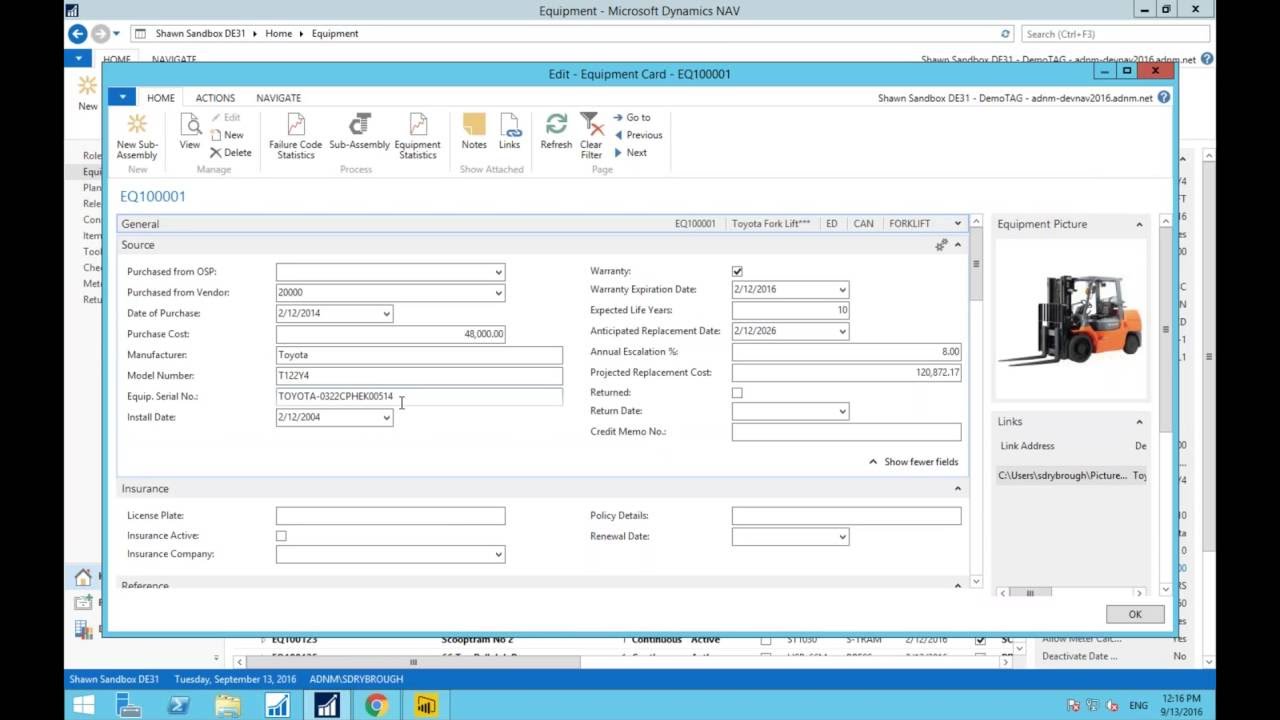
Task: Show attached Links
Action: coord(510,132)
